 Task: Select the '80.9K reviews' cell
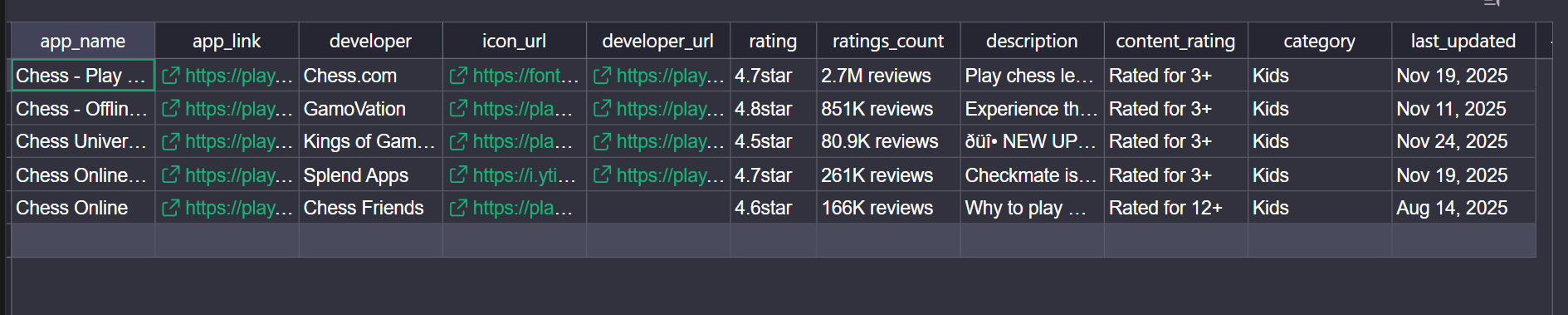[888, 142]
